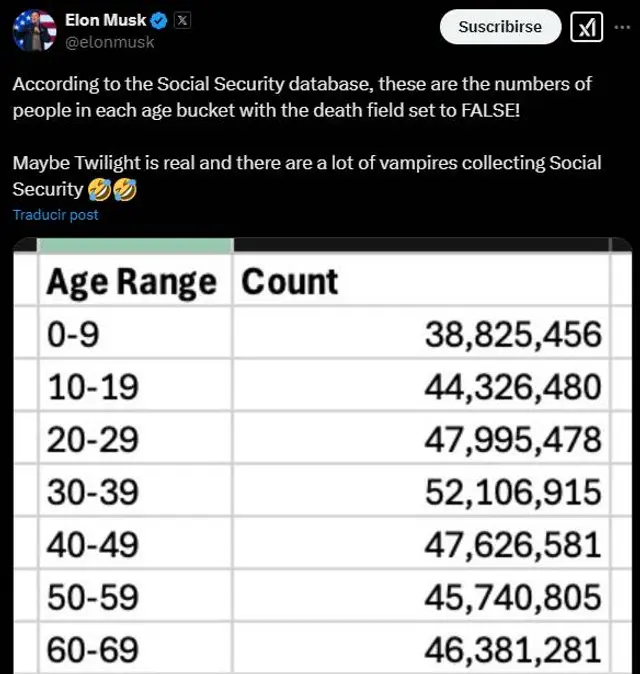The height and width of the screenshot is (674, 640).
Task: Open the Grok icon next to Suscribirse
Action: [x=586, y=28]
